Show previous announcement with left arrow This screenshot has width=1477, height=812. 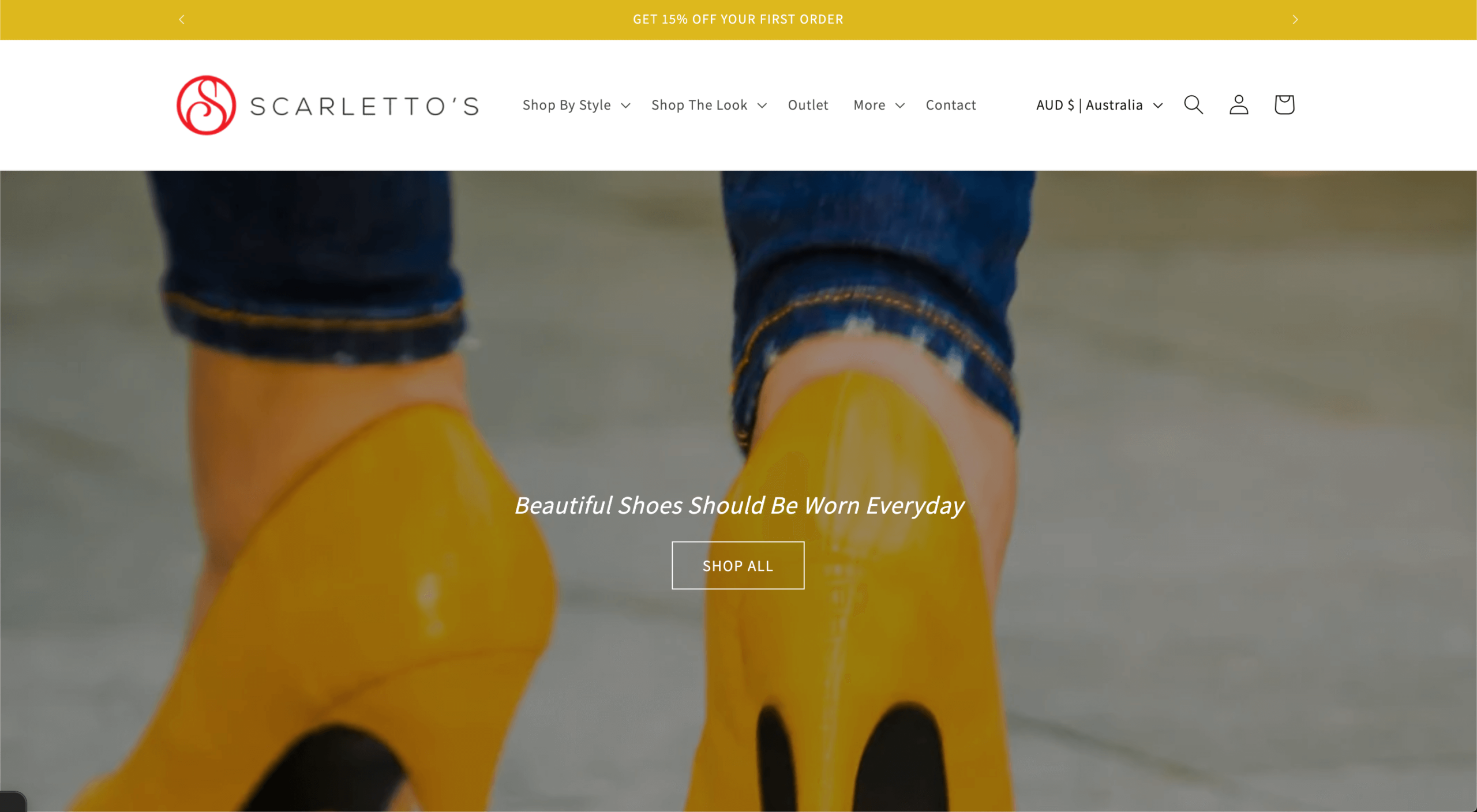(x=182, y=20)
